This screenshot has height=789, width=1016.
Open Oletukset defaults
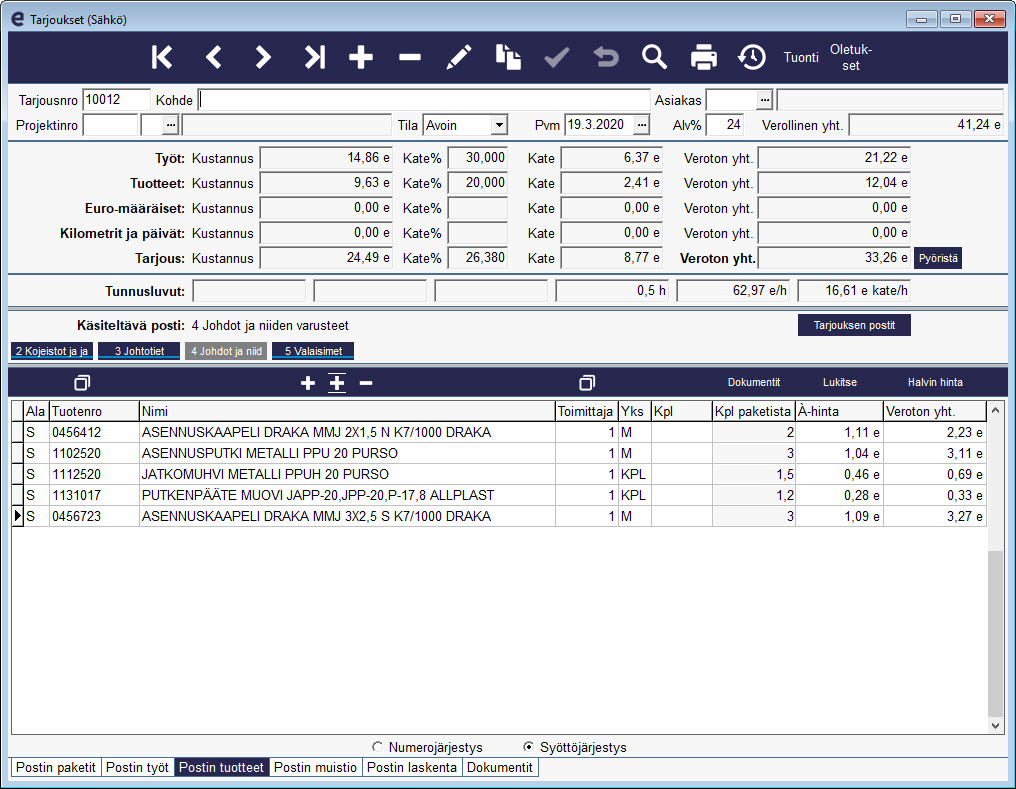(x=851, y=57)
